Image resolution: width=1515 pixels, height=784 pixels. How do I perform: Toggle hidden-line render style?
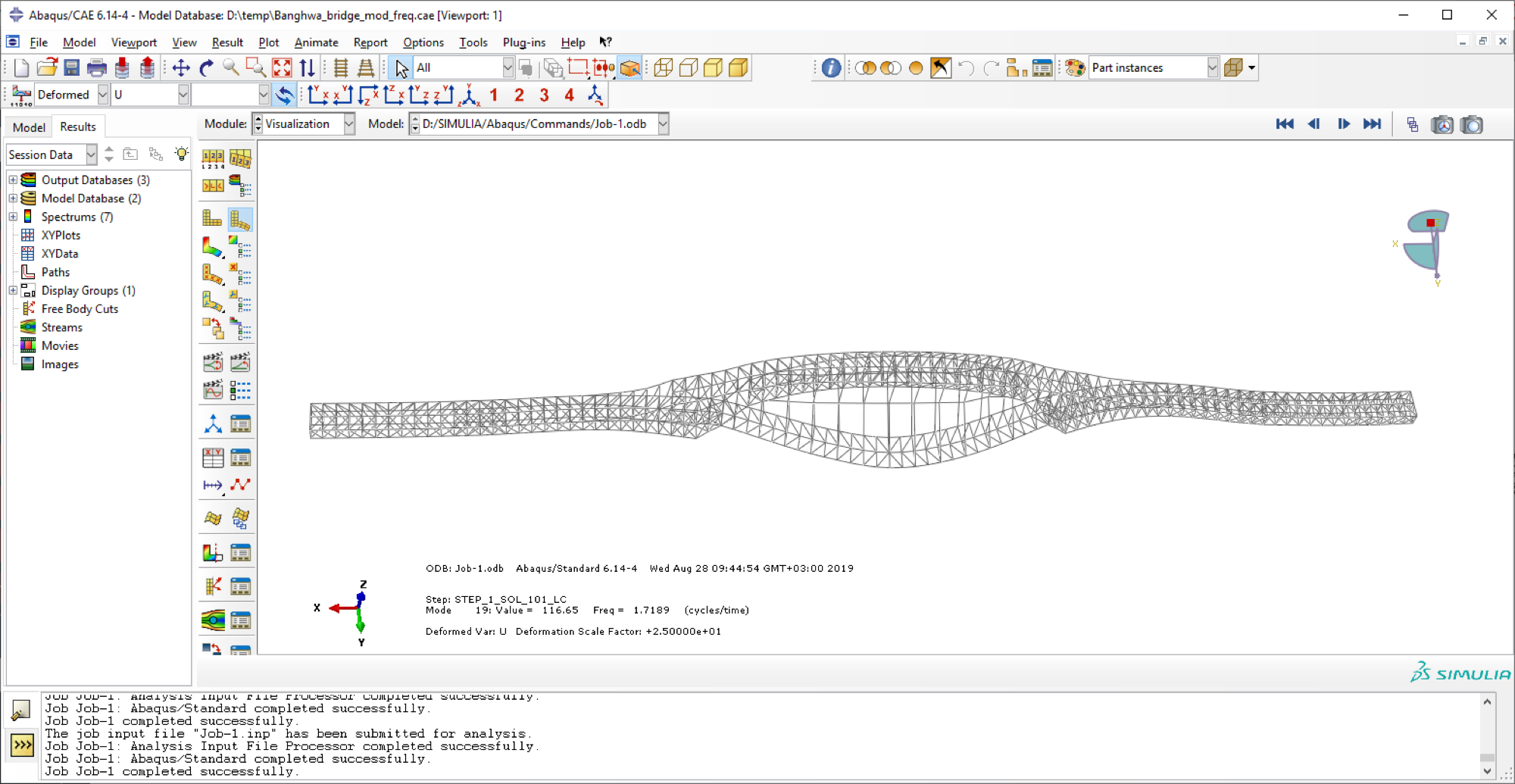[689, 68]
